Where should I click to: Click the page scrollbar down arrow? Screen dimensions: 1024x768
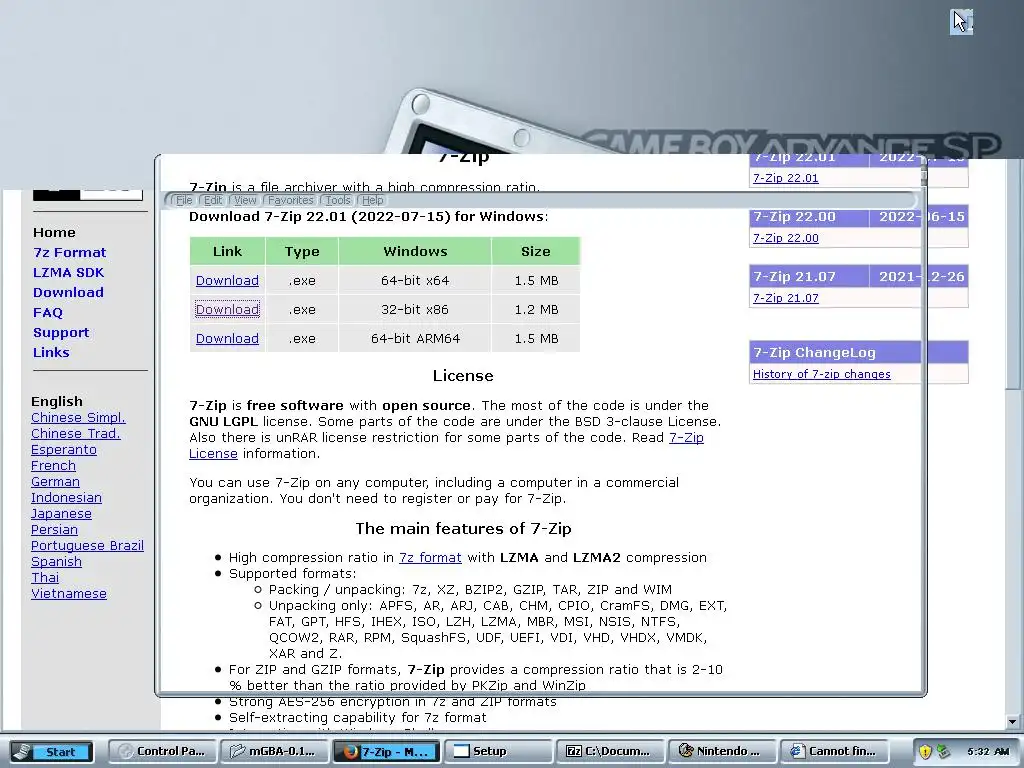pos(1013,722)
